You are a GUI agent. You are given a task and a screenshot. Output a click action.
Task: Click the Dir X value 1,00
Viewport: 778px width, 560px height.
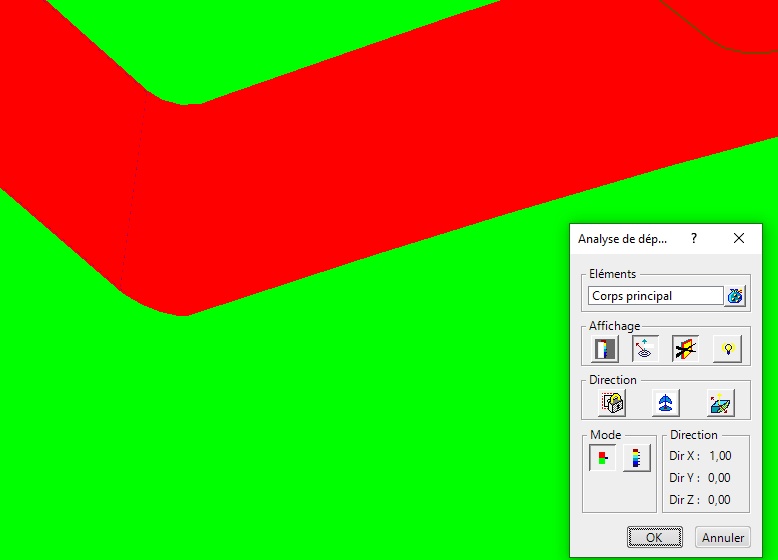(x=720, y=456)
